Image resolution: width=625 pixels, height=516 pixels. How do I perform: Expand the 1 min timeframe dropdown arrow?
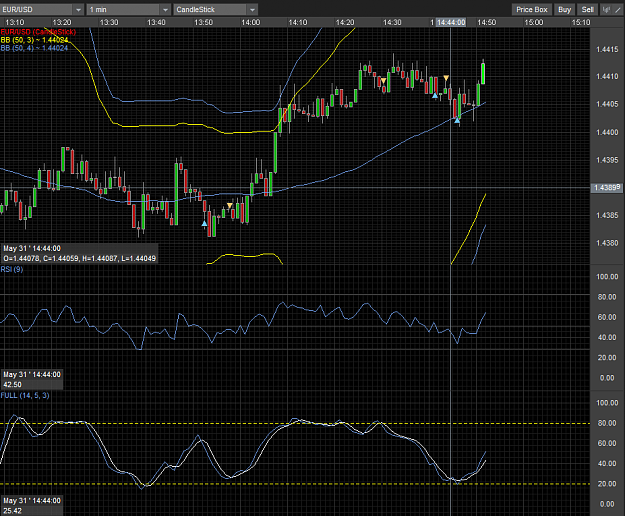point(165,10)
